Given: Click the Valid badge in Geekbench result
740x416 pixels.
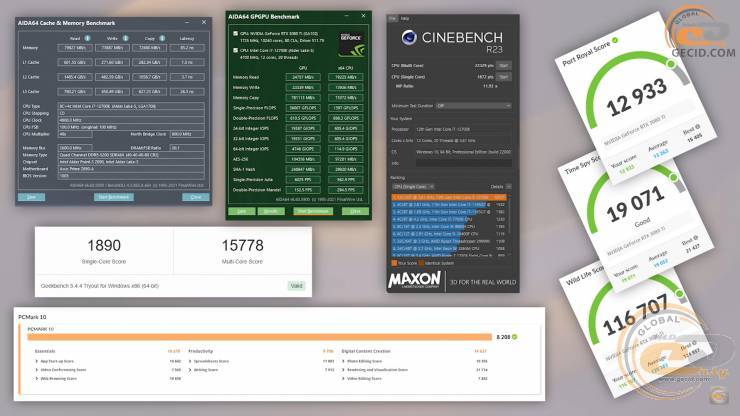Looking at the screenshot, I should coord(296,286).
